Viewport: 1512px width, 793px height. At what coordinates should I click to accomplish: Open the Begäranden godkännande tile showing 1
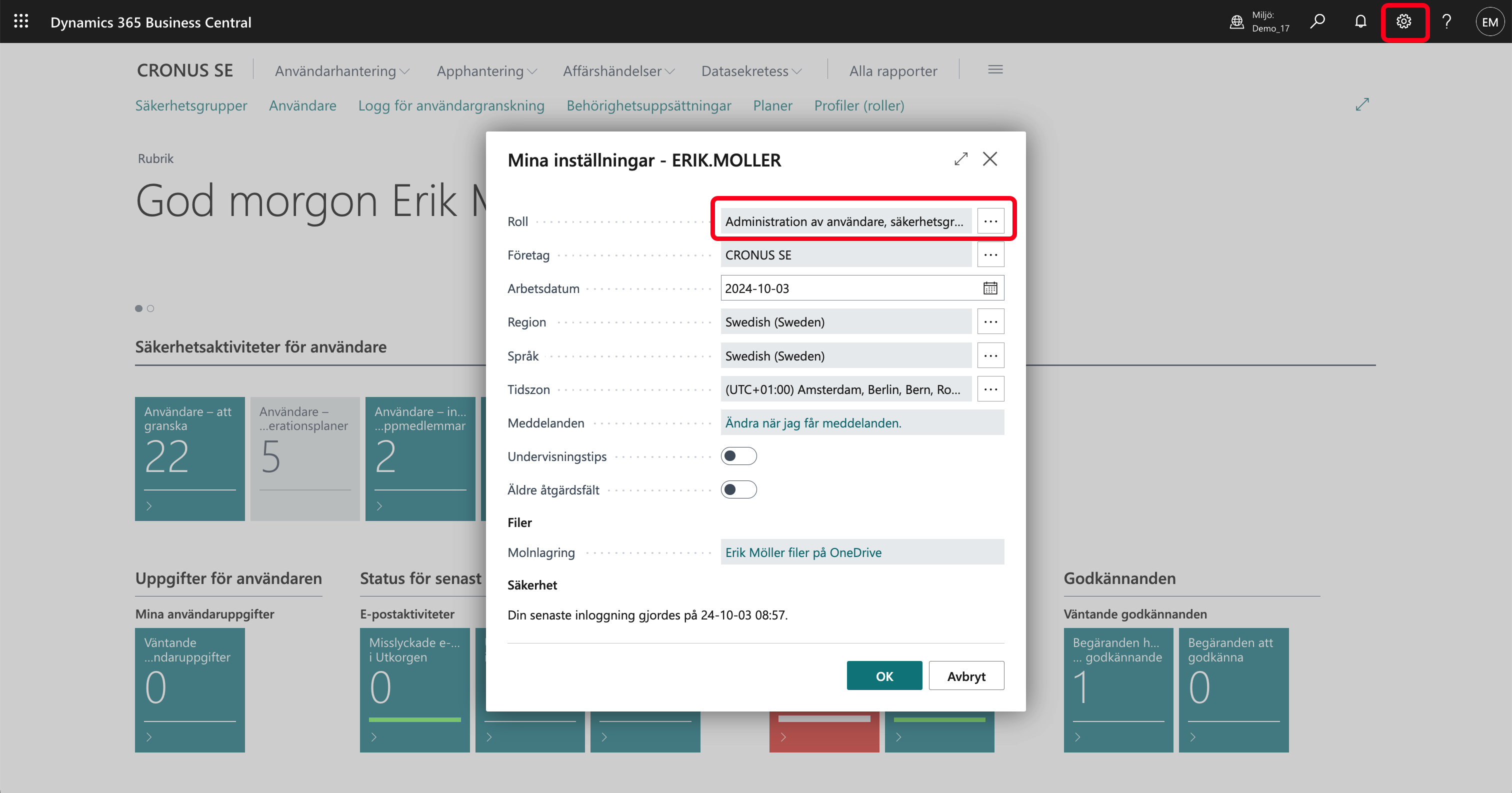[x=1118, y=689]
